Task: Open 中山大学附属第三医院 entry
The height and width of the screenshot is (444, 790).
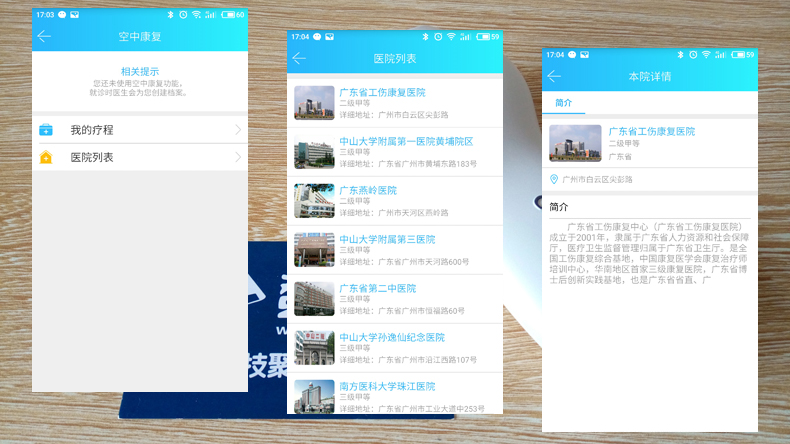Action: tap(395, 250)
